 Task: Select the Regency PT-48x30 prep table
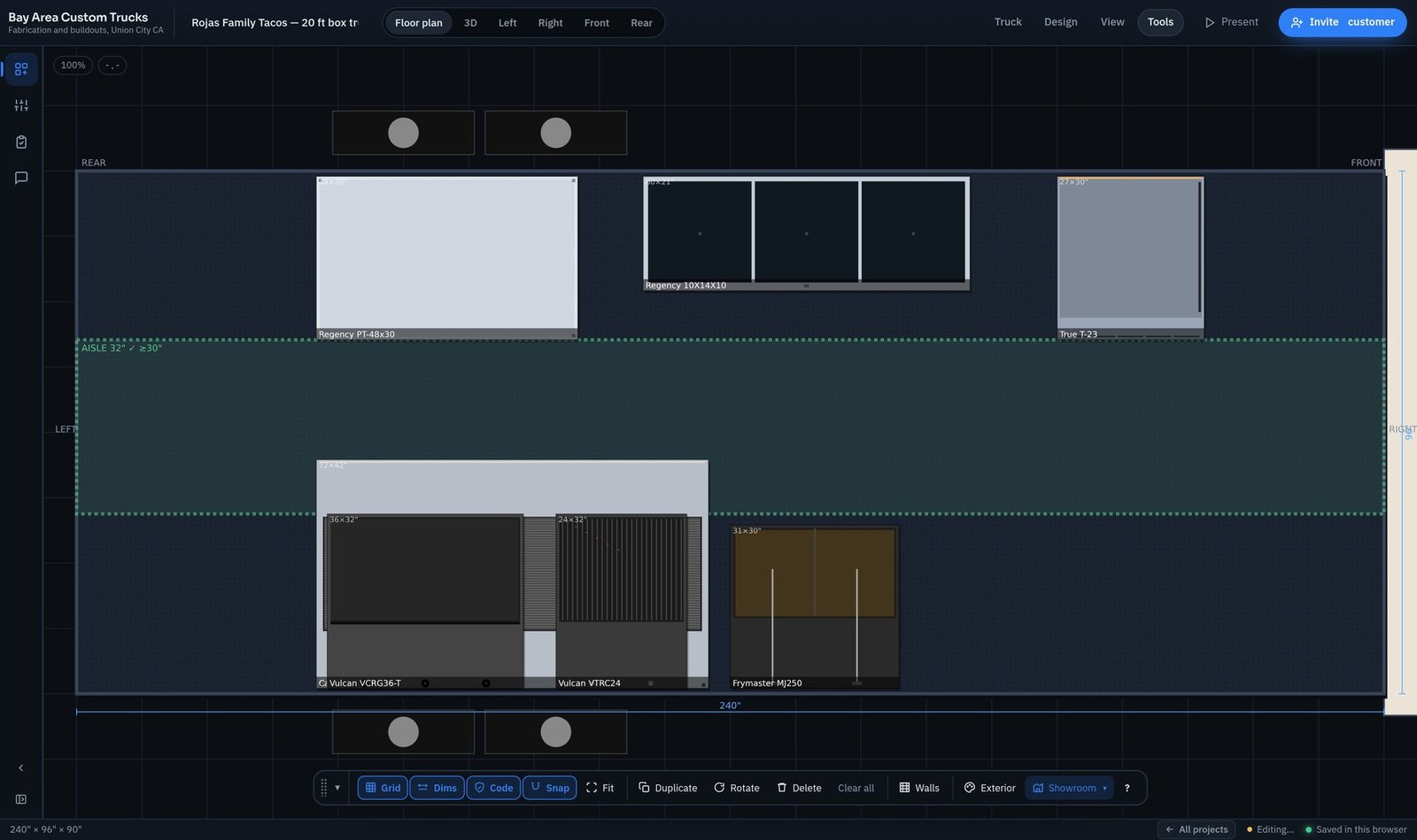pos(447,258)
